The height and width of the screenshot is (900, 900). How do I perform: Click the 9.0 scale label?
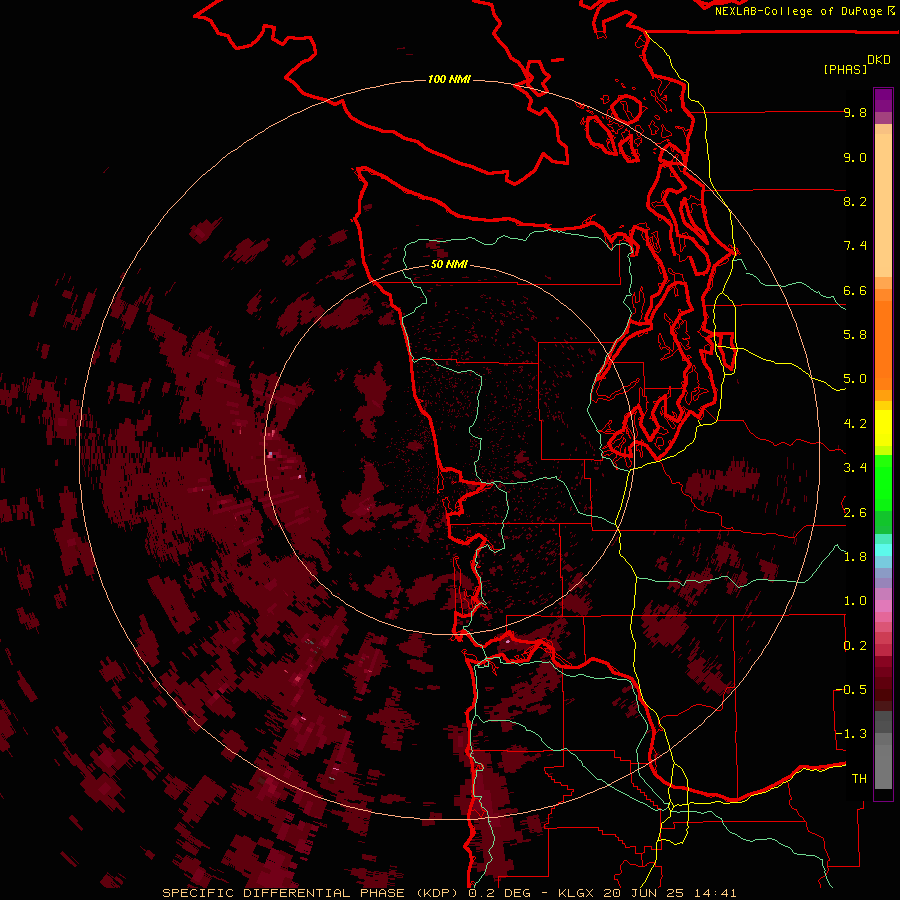coord(855,157)
